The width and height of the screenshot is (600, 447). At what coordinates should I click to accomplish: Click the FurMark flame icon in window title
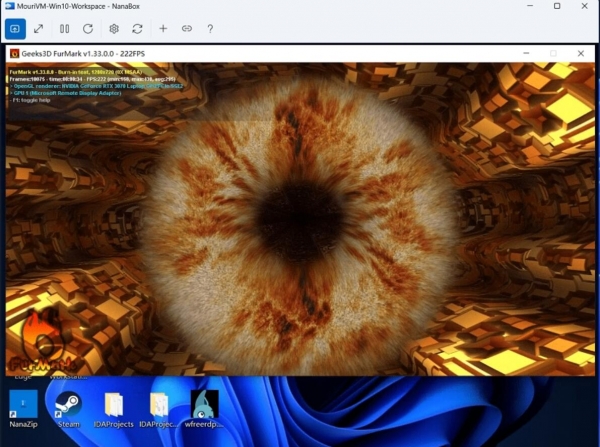[x=15, y=54]
